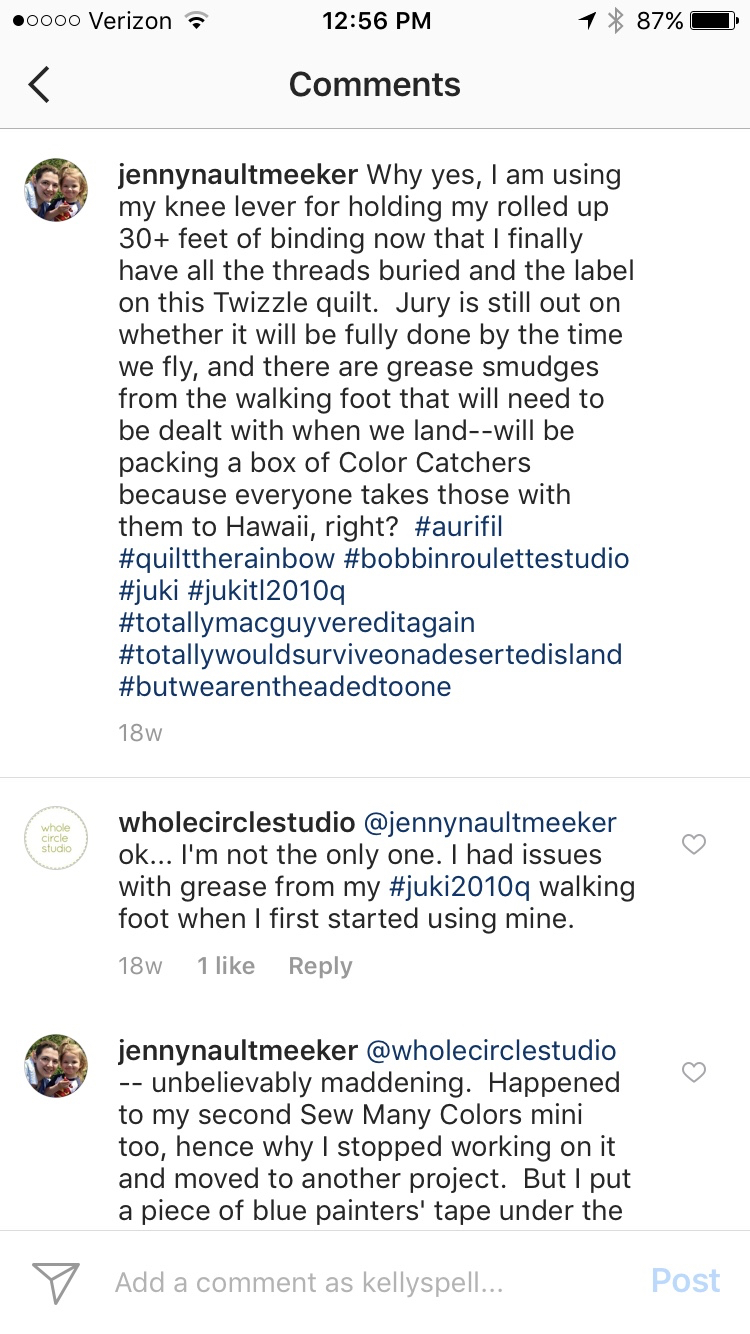
Task: Tap the paper plane send icon
Action: tap(55, 1281)
